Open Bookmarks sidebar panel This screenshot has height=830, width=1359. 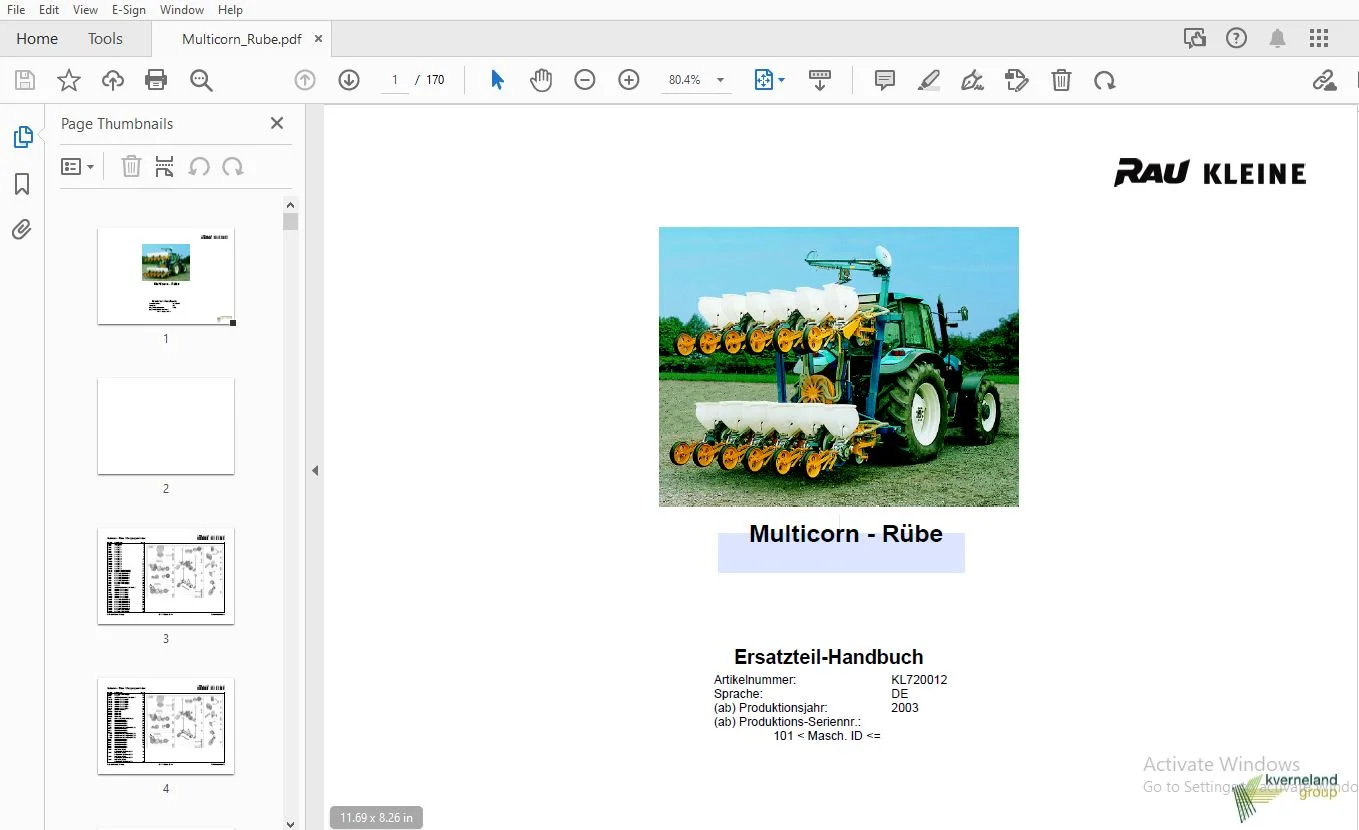[22, 184]
